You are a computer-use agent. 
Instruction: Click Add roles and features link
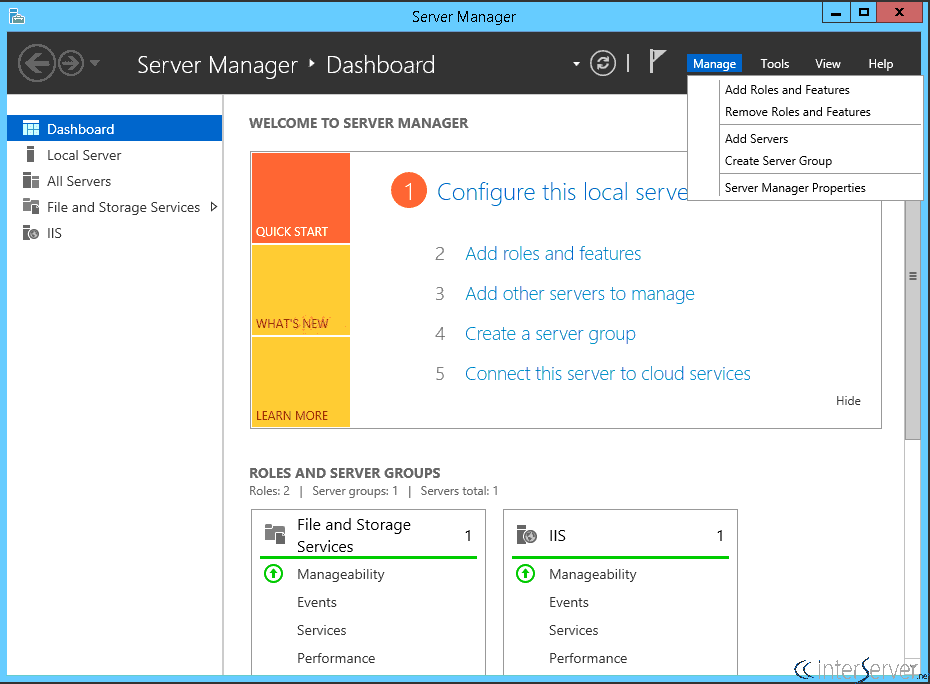coord(553,253)
